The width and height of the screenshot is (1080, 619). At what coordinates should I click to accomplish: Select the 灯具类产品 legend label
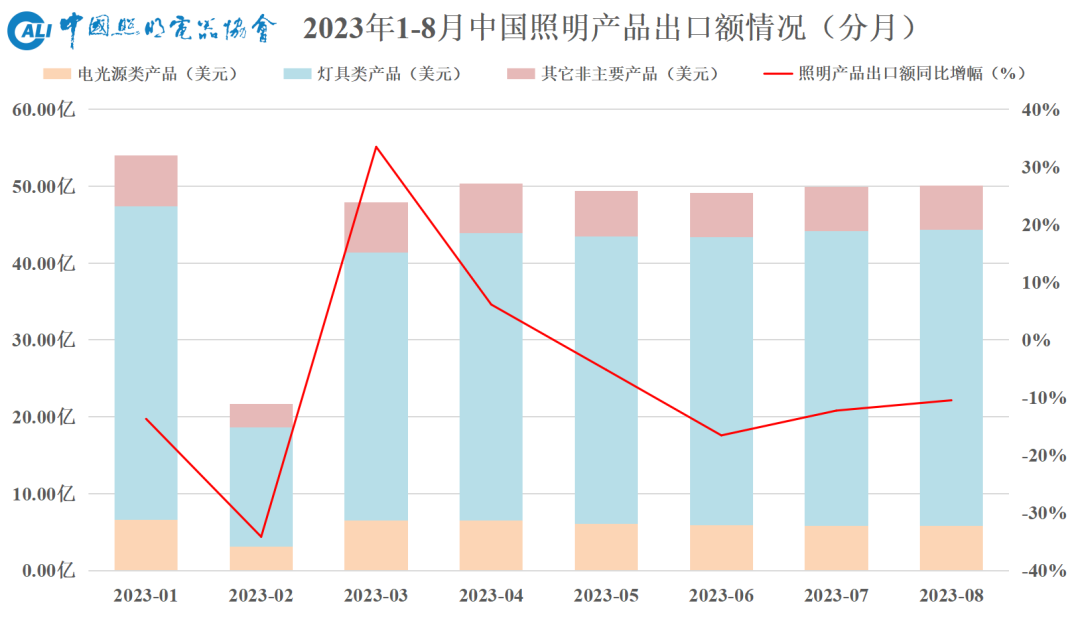388,74
